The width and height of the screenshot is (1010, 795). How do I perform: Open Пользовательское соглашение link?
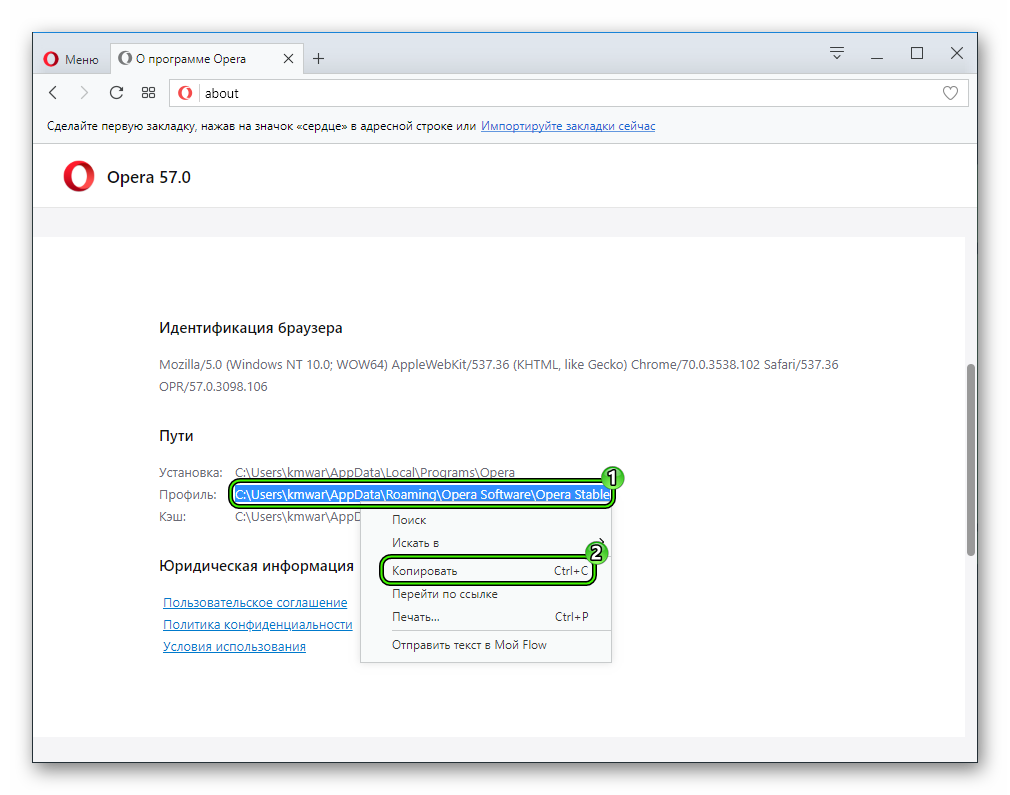click(255, 602)
